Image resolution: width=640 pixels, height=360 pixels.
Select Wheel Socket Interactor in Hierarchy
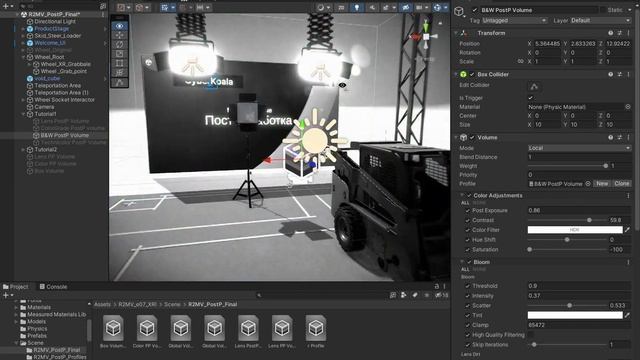point(64,100)
